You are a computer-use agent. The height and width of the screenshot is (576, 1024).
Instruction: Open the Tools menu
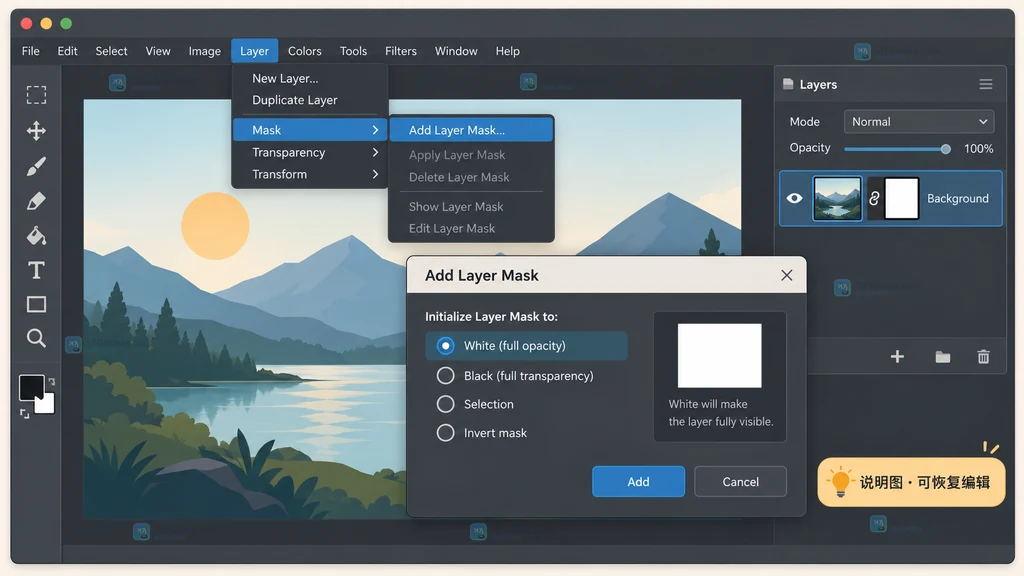click(353, 51)
